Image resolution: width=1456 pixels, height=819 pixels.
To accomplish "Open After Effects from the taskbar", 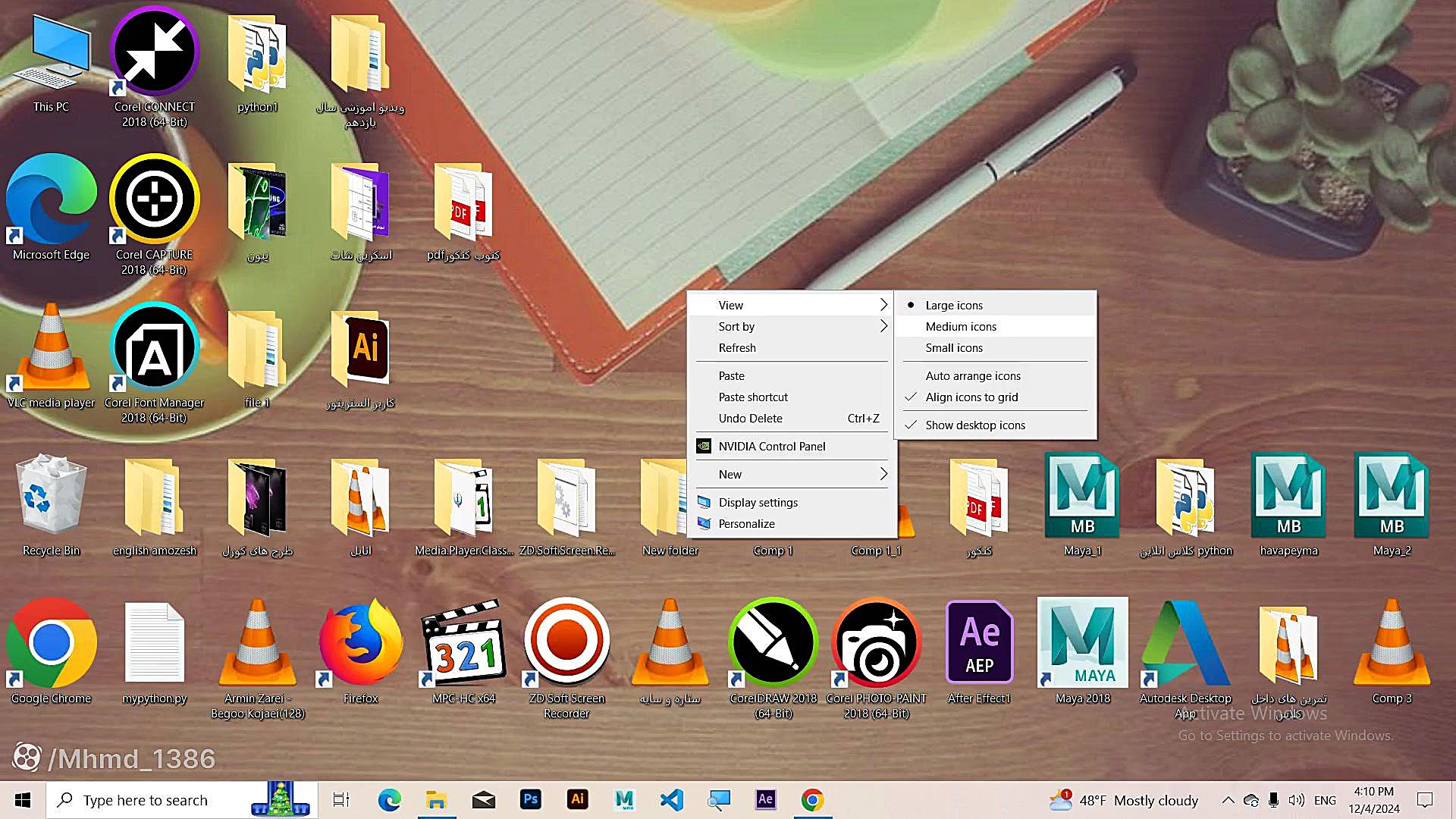I will (766, 799).
